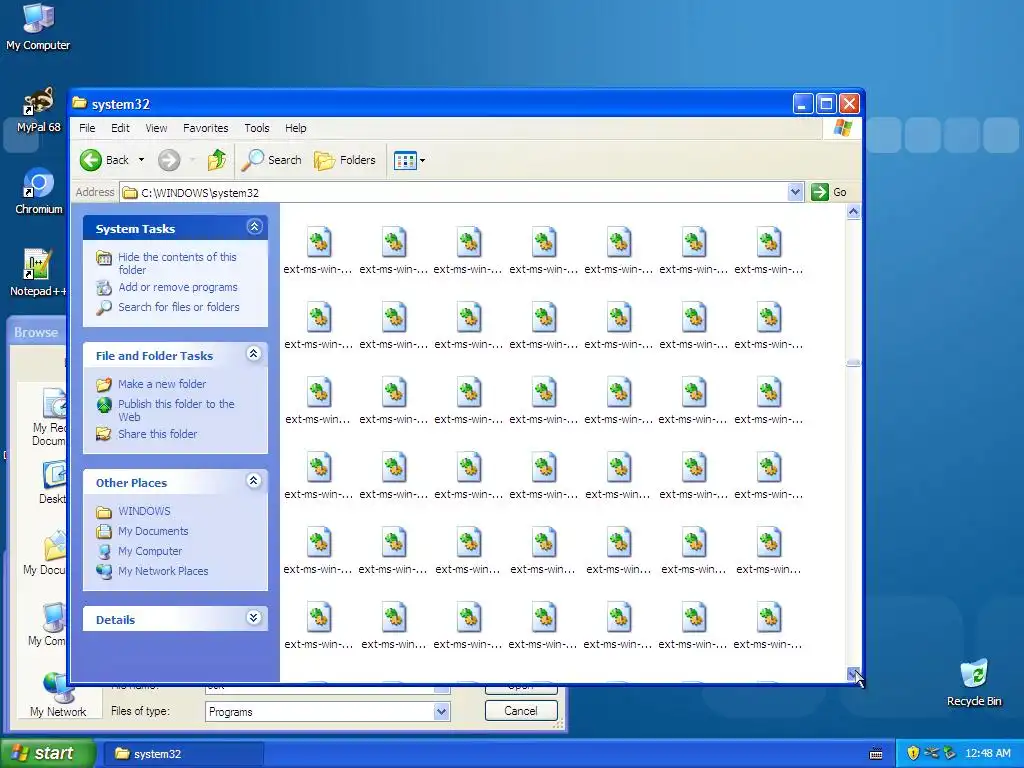Open the Back history dropdown arrow
Viewport: 1024px width, 768px height.
coord(141,160)
